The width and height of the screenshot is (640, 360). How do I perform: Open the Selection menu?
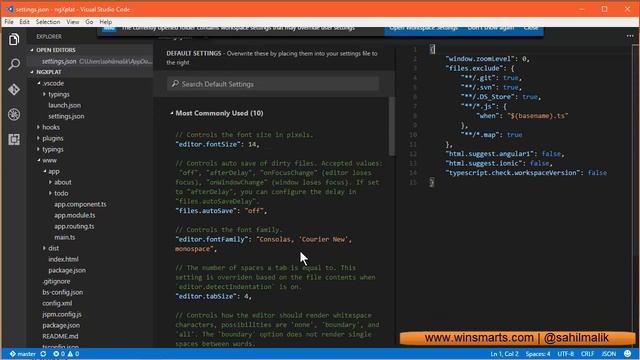pos(48,22)
